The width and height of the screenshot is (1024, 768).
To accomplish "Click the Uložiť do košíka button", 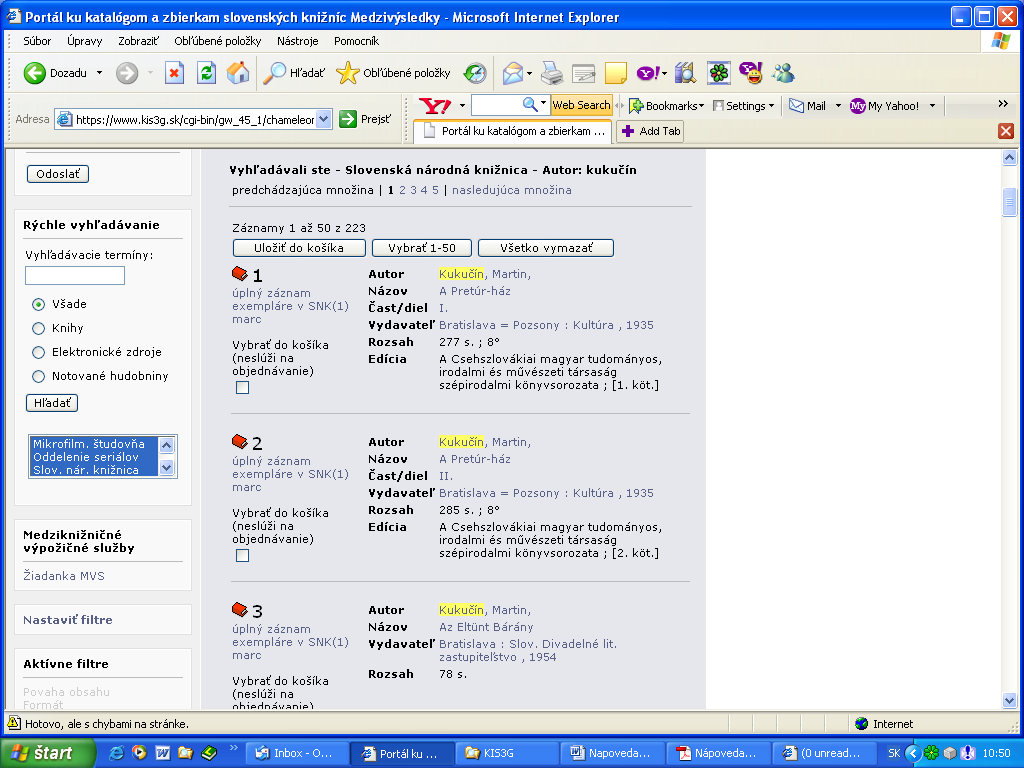I will 298,248.
